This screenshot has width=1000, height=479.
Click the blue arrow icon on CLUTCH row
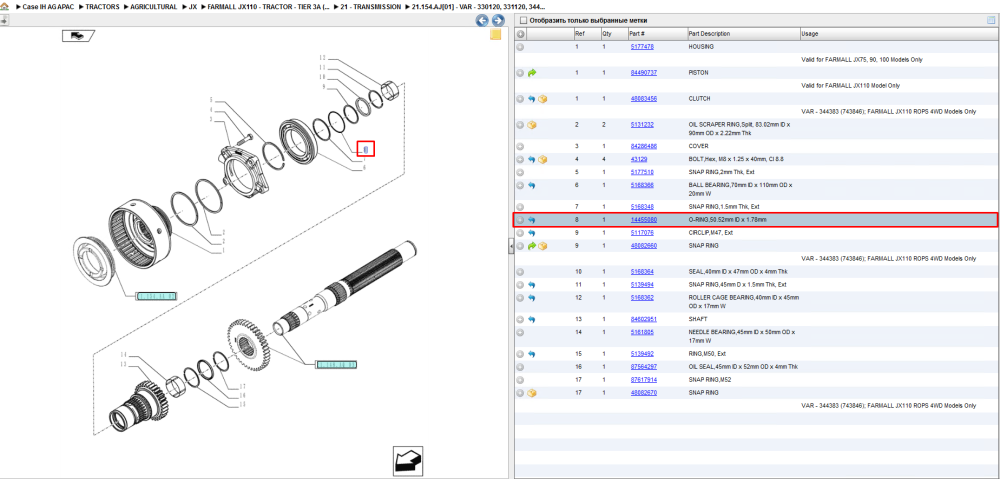pos(532,99)
